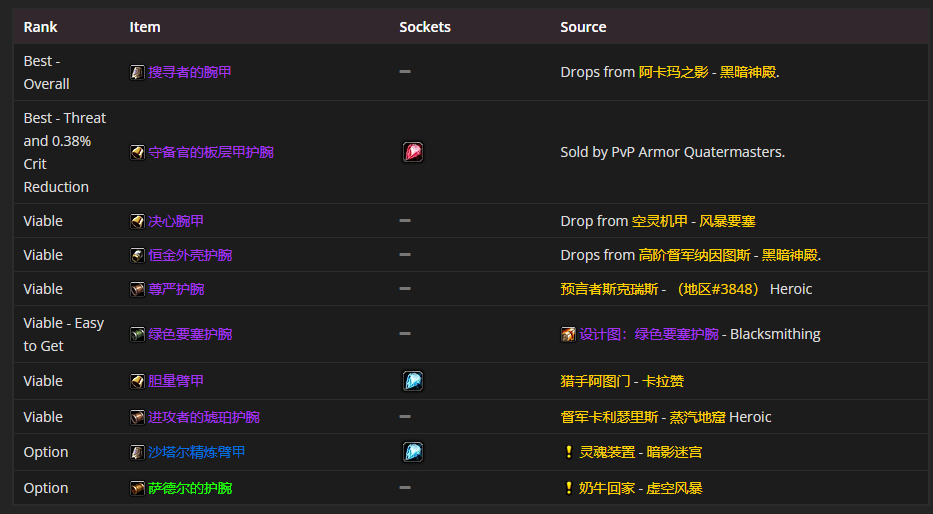Click the yellow quest icon before 灵魂装置
Viewport: 933px width, 514px height.
click(569, 452)
